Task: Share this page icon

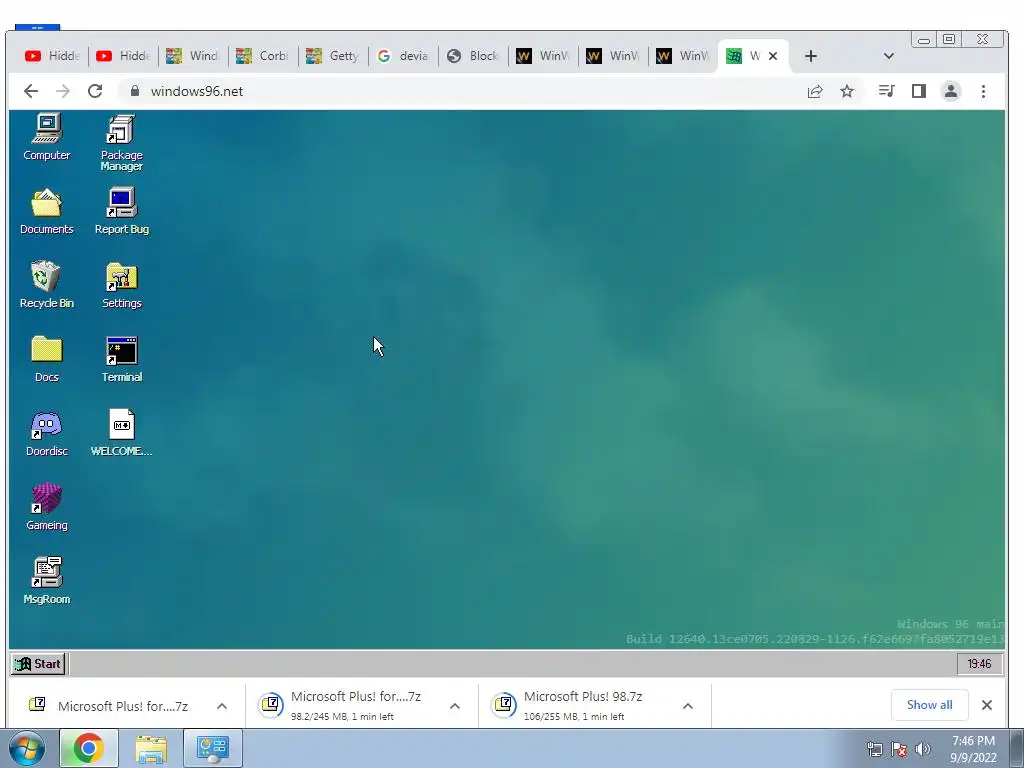Action: click(814, 91)
